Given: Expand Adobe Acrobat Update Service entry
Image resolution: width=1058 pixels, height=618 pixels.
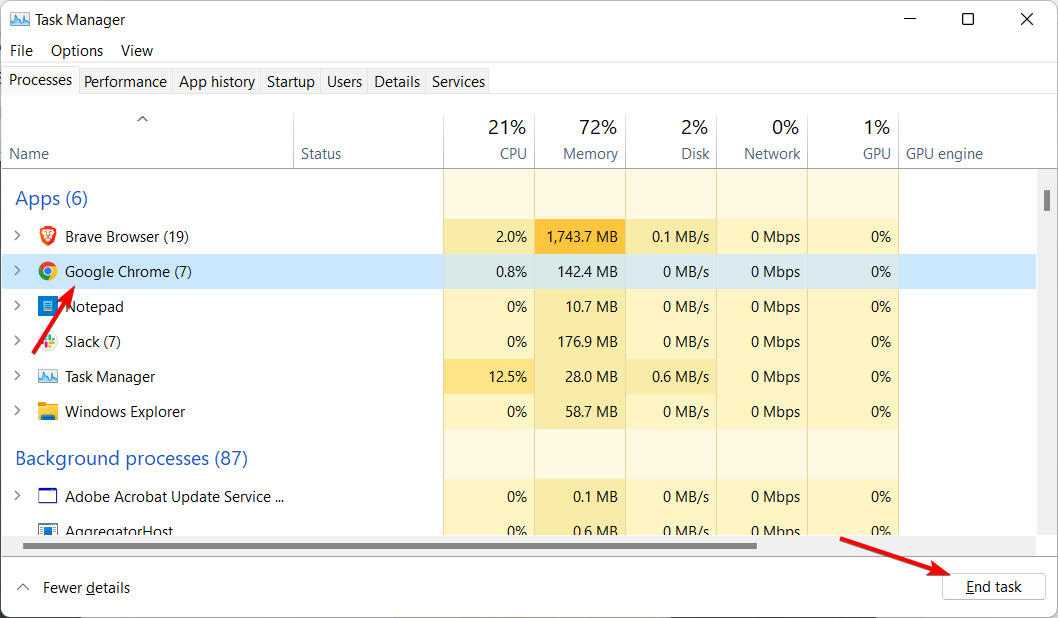Looking at the screenshot, I should tap(18, 496).
